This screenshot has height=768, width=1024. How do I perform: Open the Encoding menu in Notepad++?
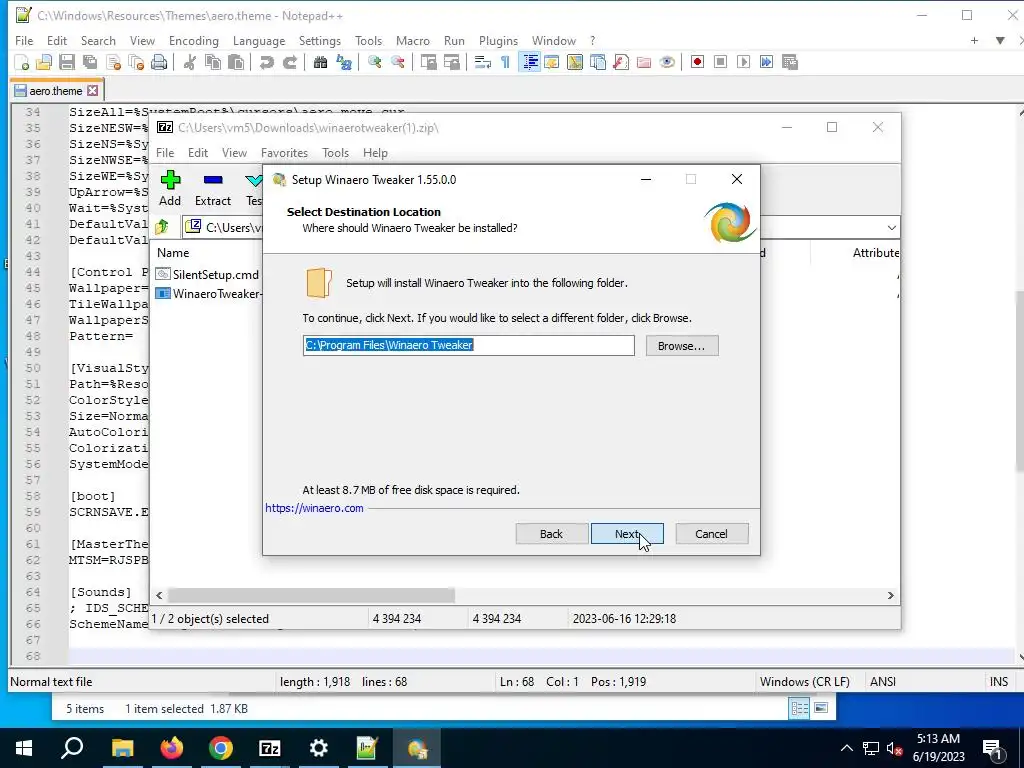(x=193, y=40)
